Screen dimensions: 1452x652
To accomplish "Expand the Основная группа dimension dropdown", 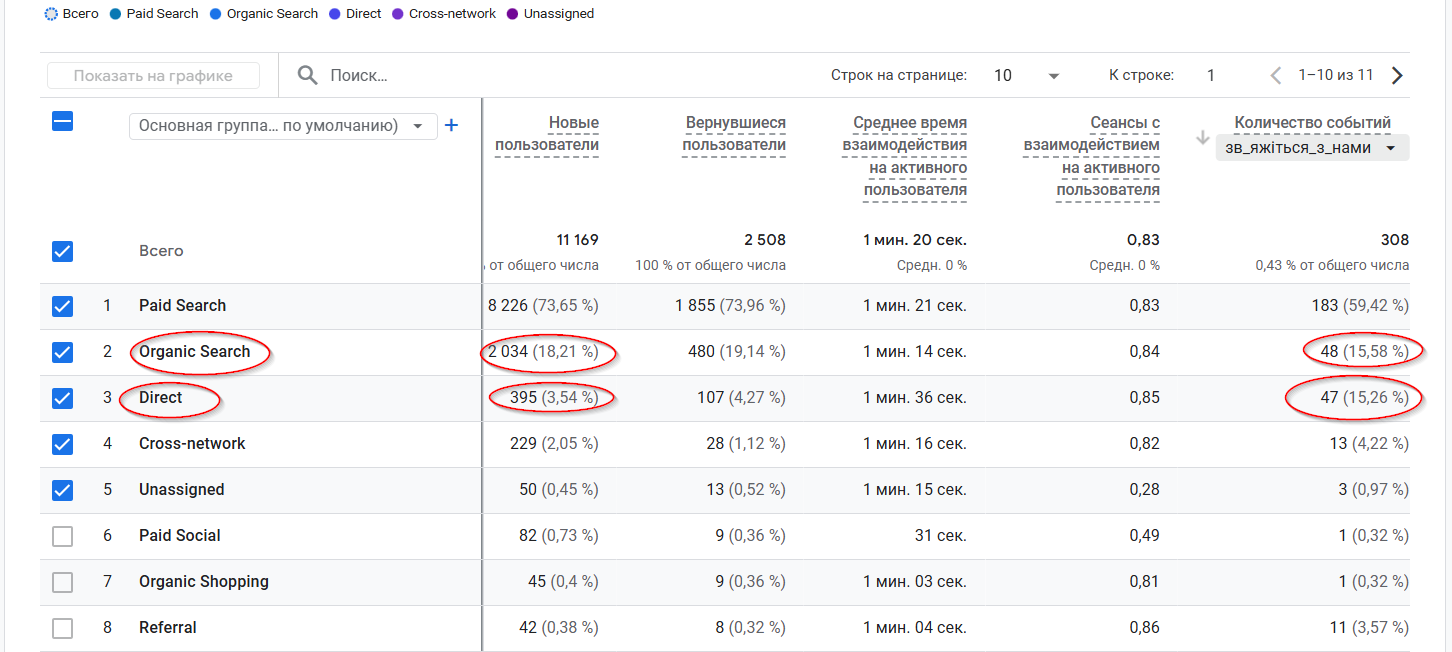I will (283, 126).
